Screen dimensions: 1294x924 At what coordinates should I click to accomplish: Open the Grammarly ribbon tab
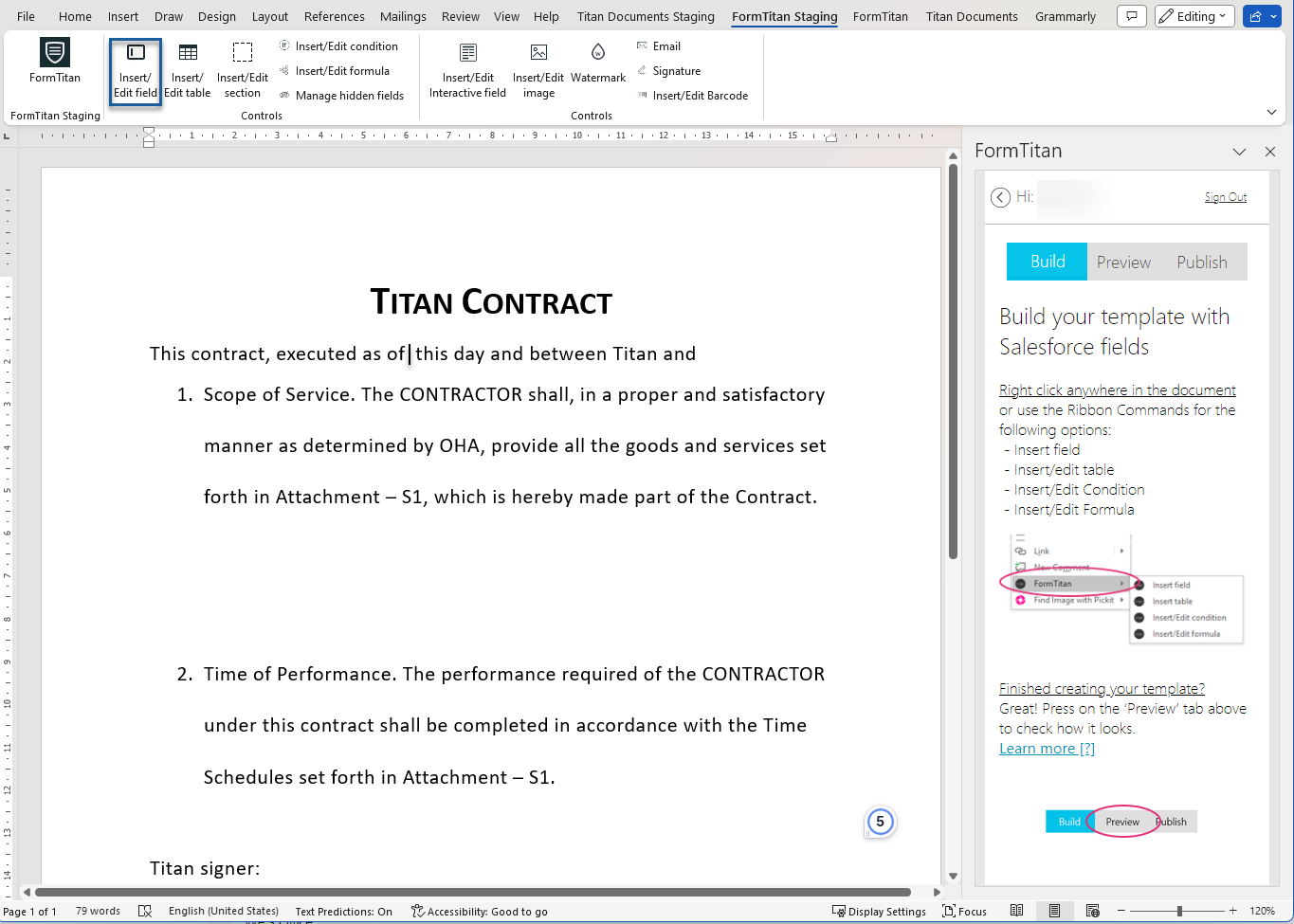coord(1066,16)
